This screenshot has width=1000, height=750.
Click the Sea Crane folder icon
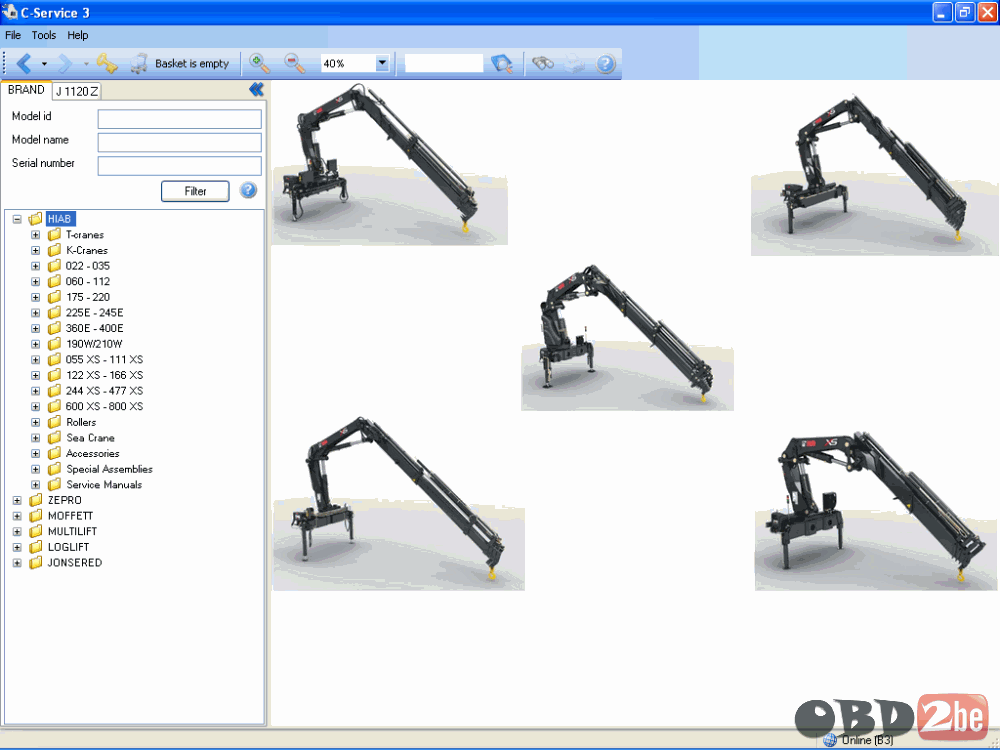[54, 438]
